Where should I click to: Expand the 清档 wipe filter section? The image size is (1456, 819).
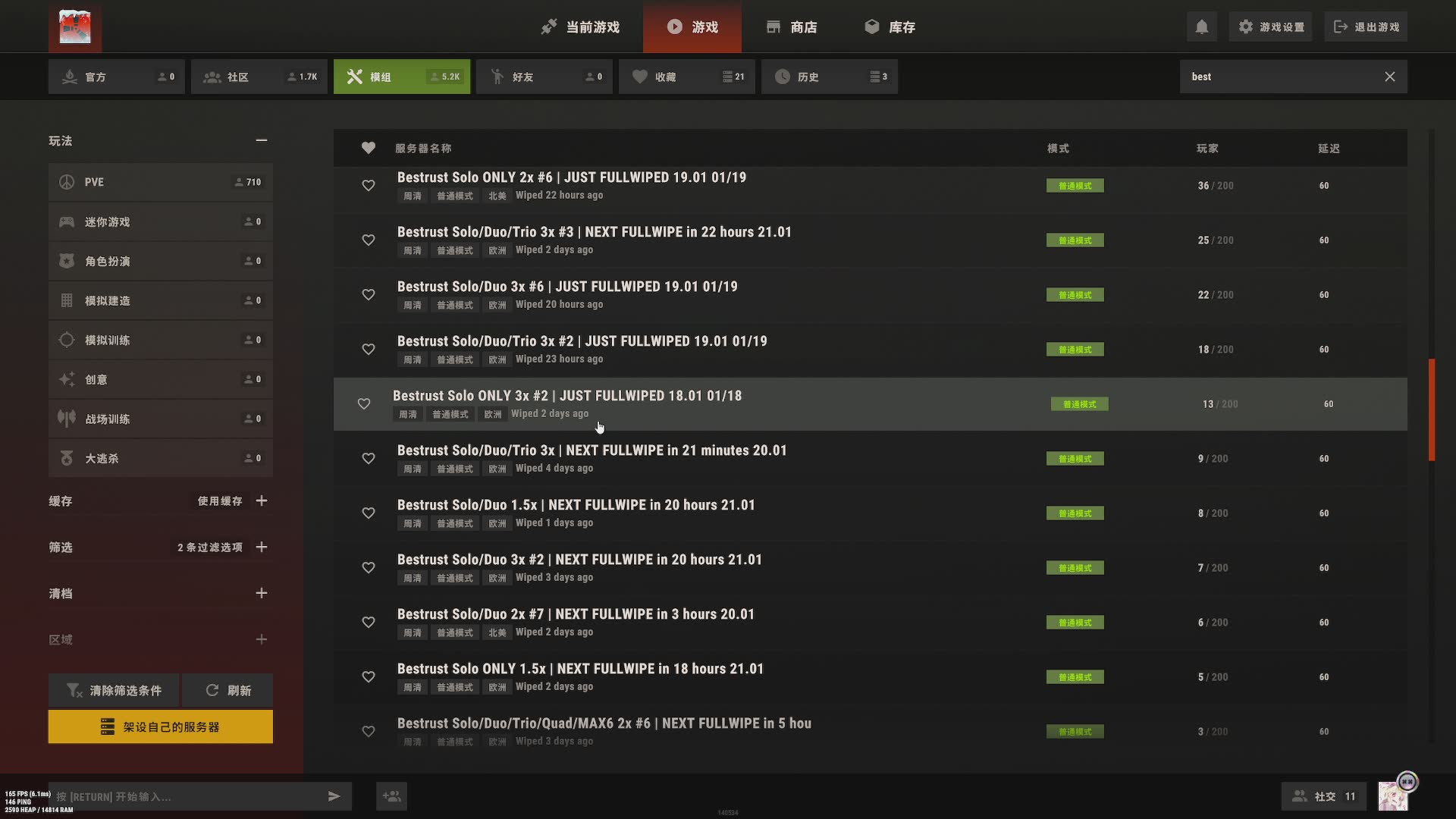click(x=261, y=593)
